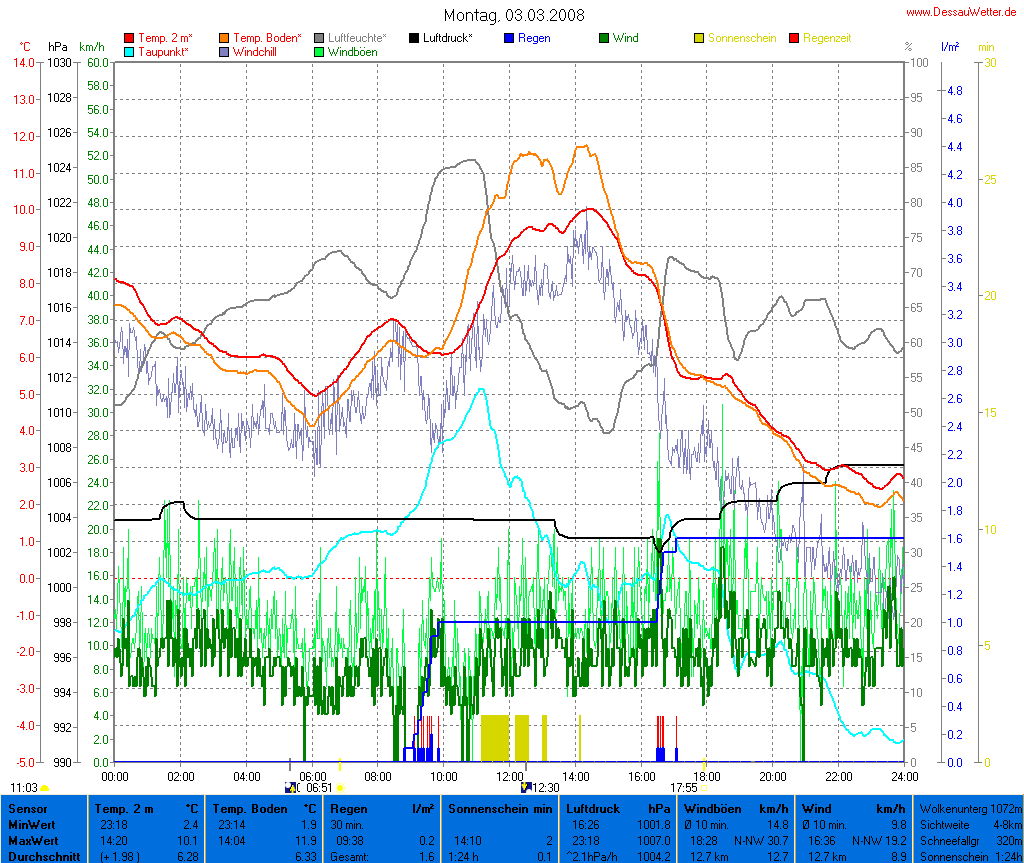Click the orange Temp. Boden legend square
This screenshot has width=1024, height=863.
pyautogui.click(x=224, y=38)
